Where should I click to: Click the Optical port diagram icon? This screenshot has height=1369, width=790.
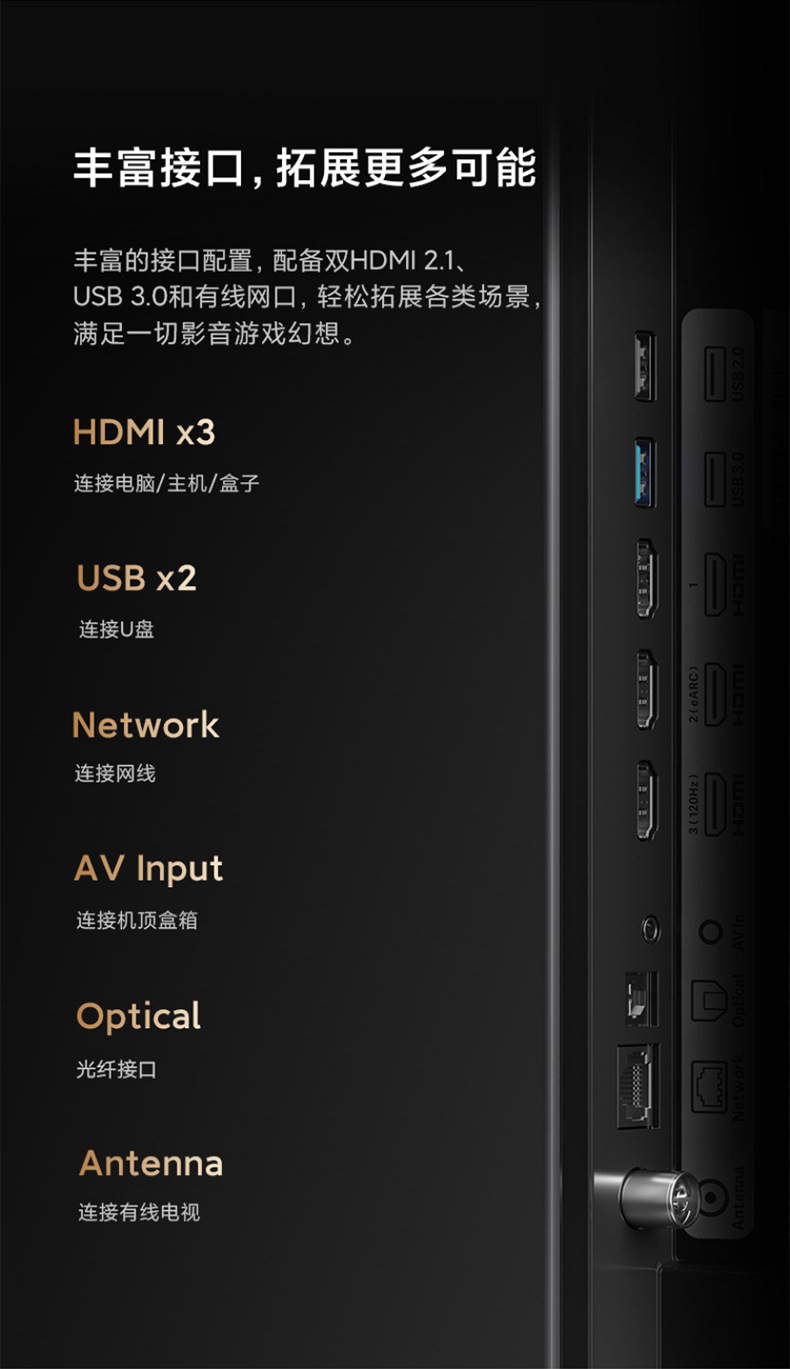(709, 1000)
